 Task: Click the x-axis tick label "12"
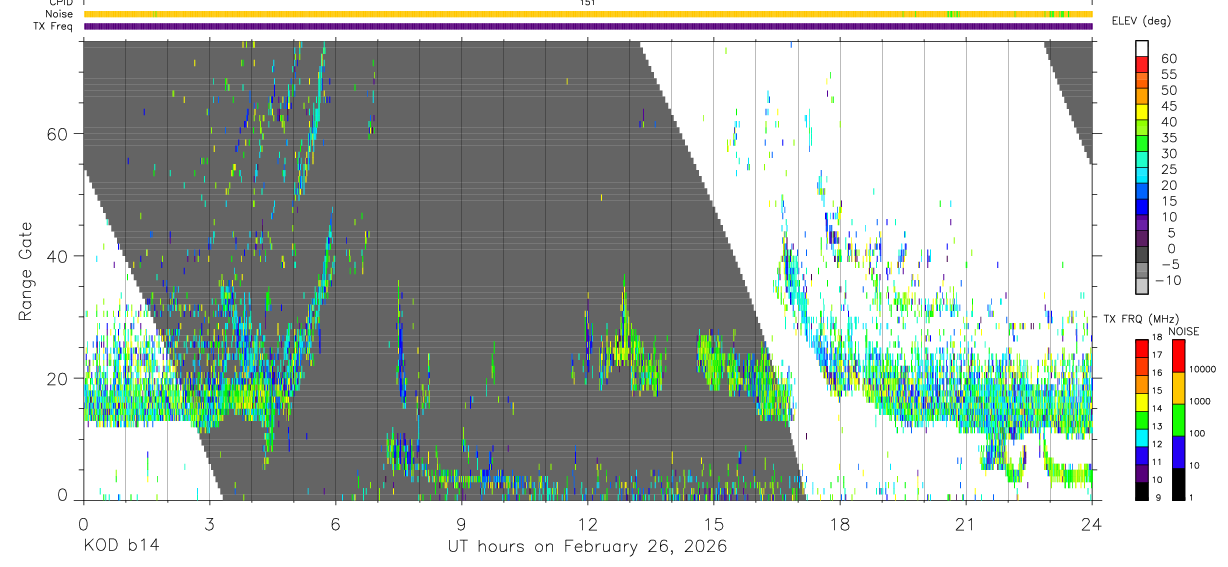pyautogui.click(x=588, y=524)
